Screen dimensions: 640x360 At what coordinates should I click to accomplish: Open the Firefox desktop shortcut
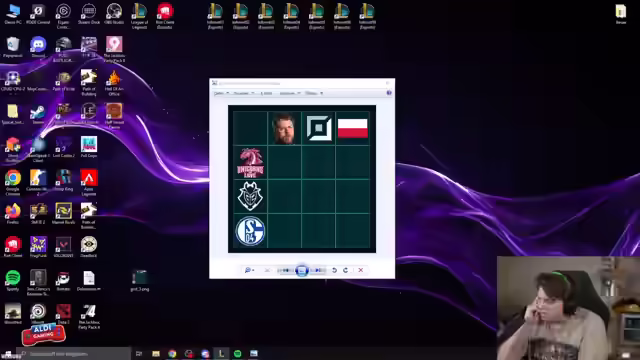(13, 214)
